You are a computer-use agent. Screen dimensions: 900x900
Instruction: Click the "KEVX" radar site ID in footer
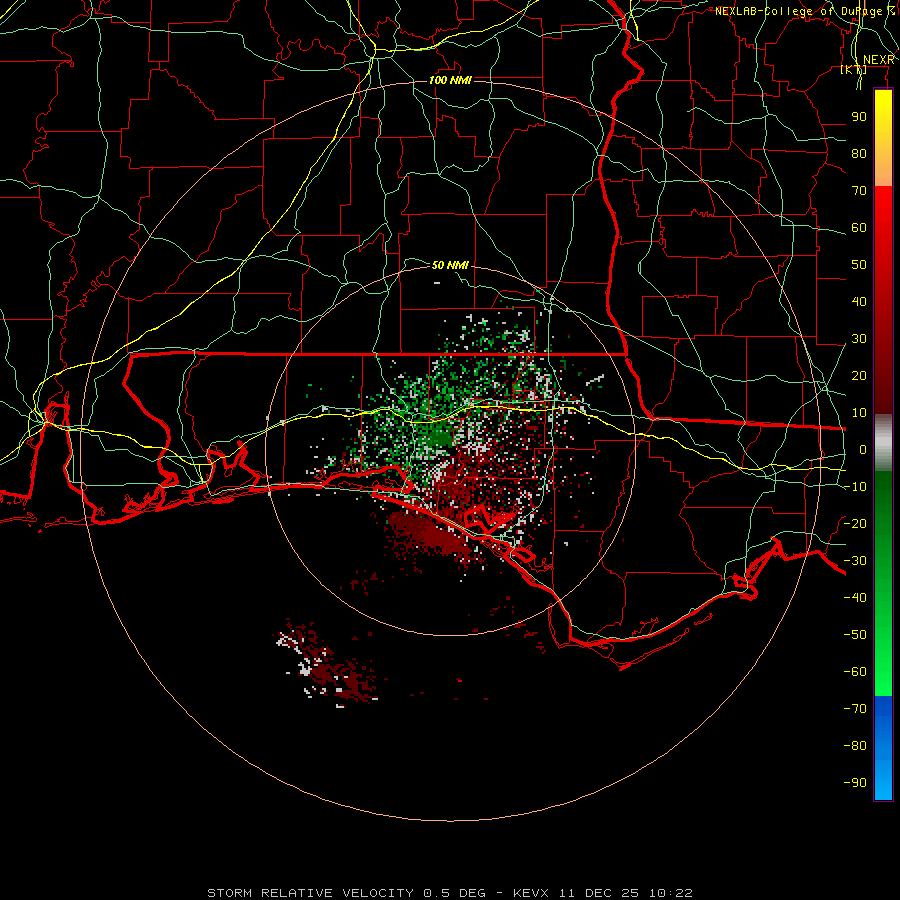pyautogui.click(x=531, y=893)
